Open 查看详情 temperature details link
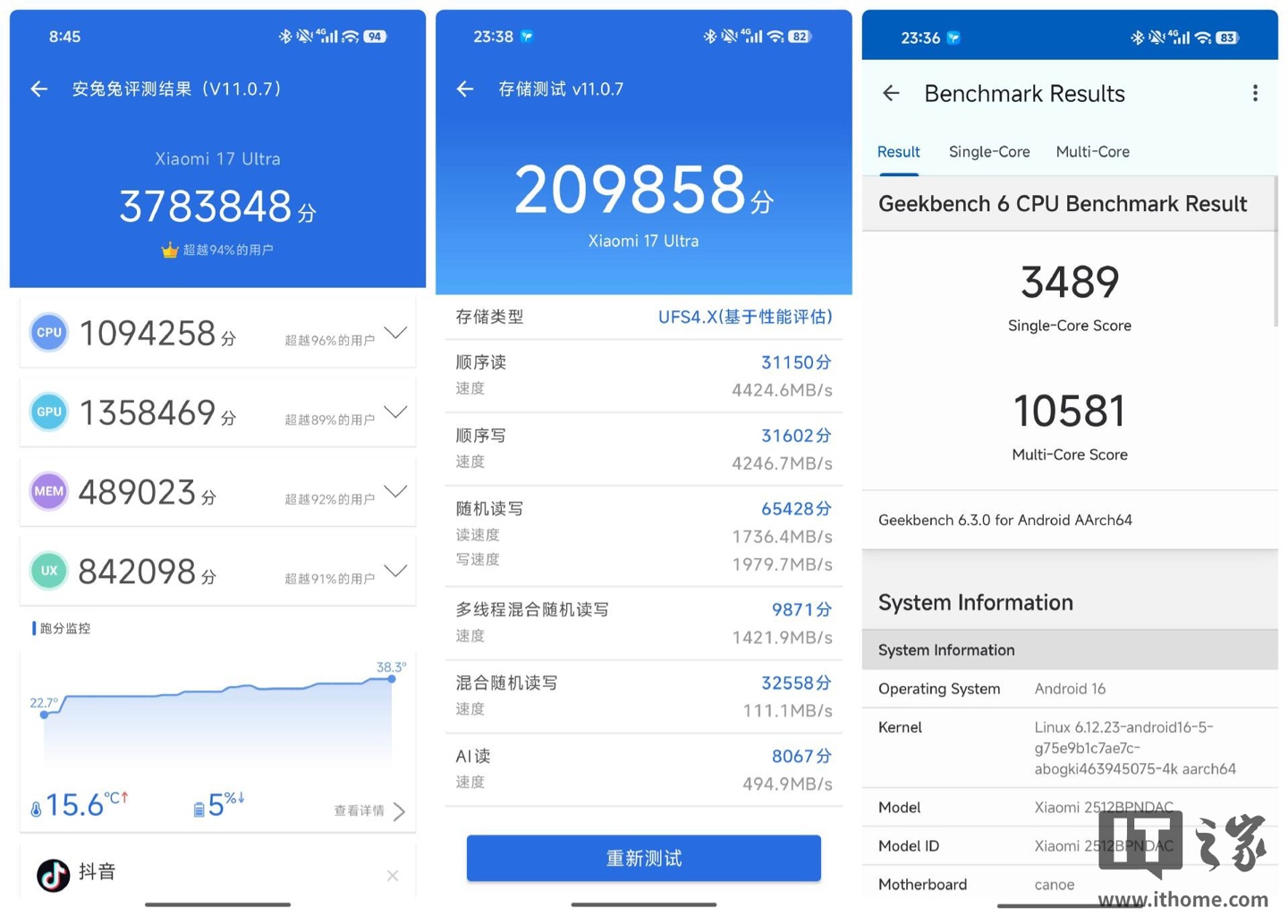 click(369, 810)
